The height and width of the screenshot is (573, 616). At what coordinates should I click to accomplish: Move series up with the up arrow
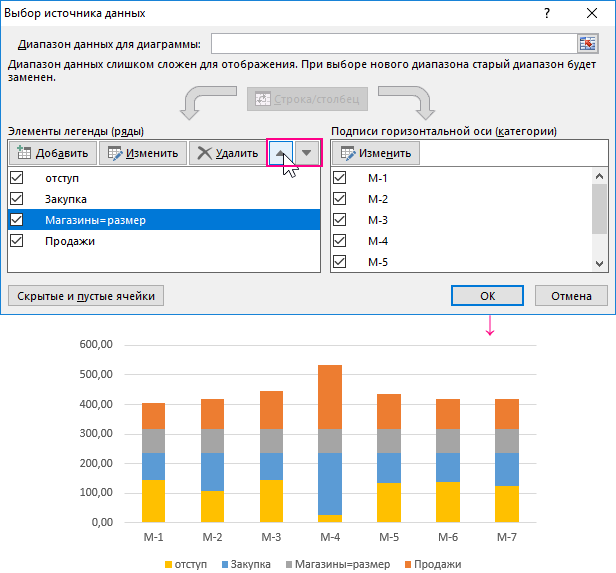(x=282, y=153)
